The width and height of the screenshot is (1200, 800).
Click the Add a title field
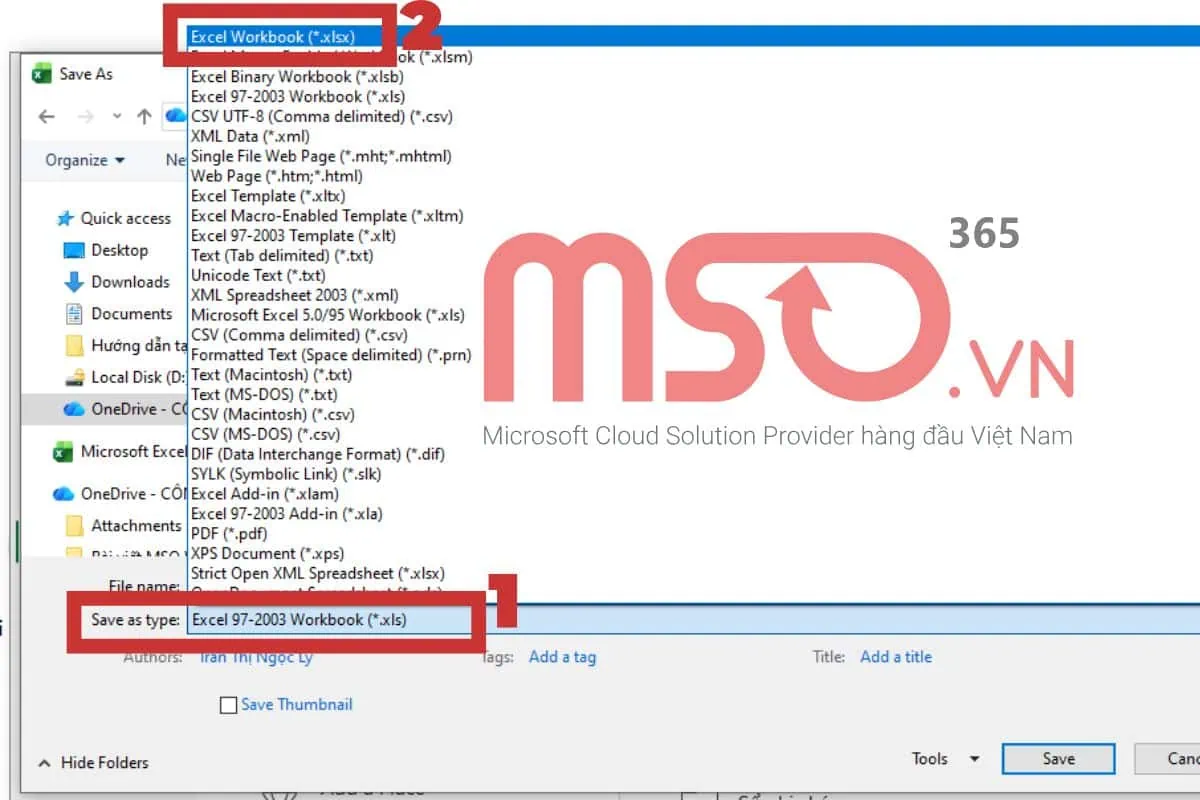click(895, 657)
